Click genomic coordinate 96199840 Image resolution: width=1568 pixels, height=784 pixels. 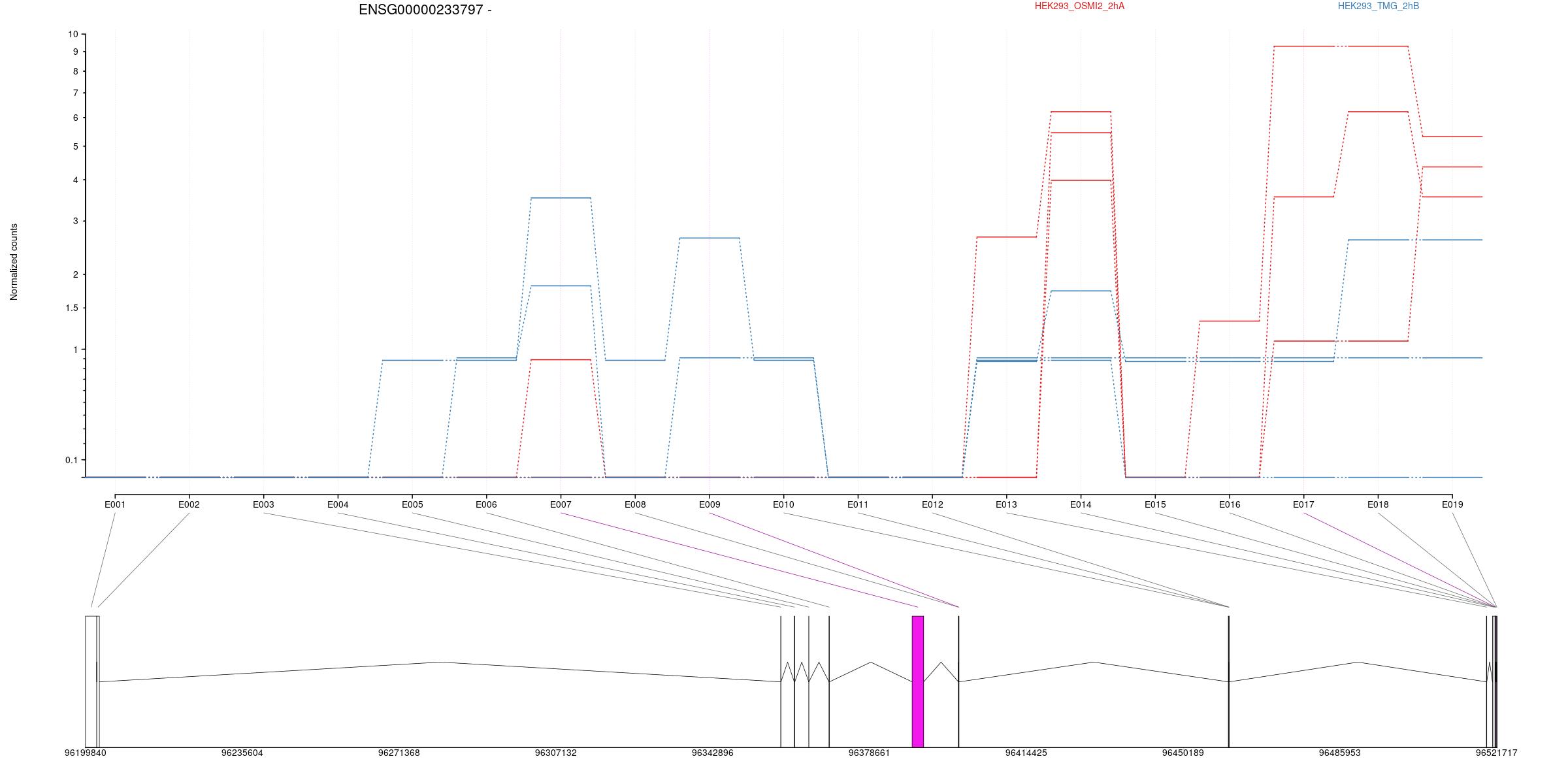coord(85,753)
